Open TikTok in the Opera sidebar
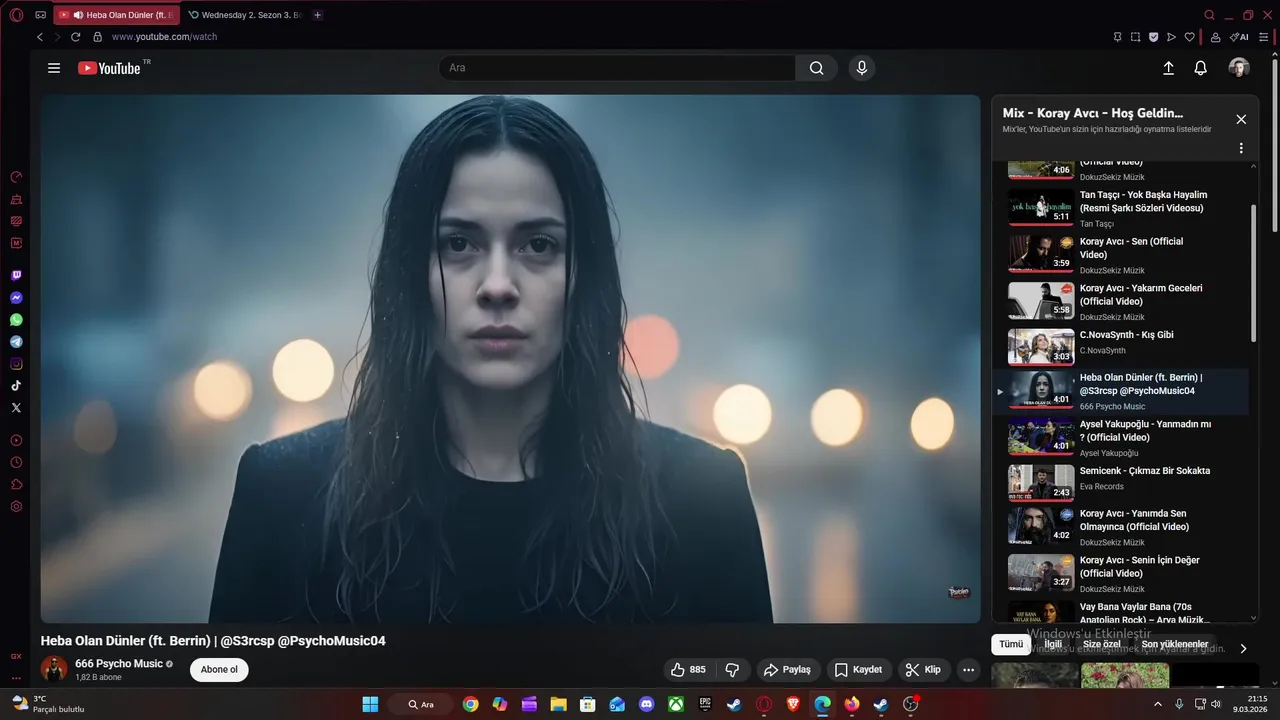1280x720 pixels. tap(16, 385)
